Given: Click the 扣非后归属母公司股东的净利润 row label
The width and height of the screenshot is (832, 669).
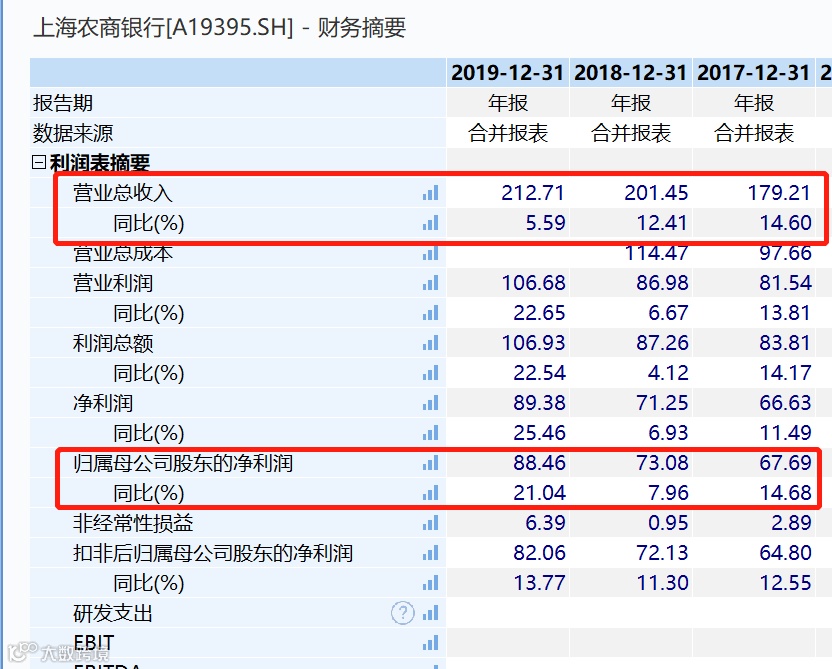Looking at the screenshot, I should 213,553.
